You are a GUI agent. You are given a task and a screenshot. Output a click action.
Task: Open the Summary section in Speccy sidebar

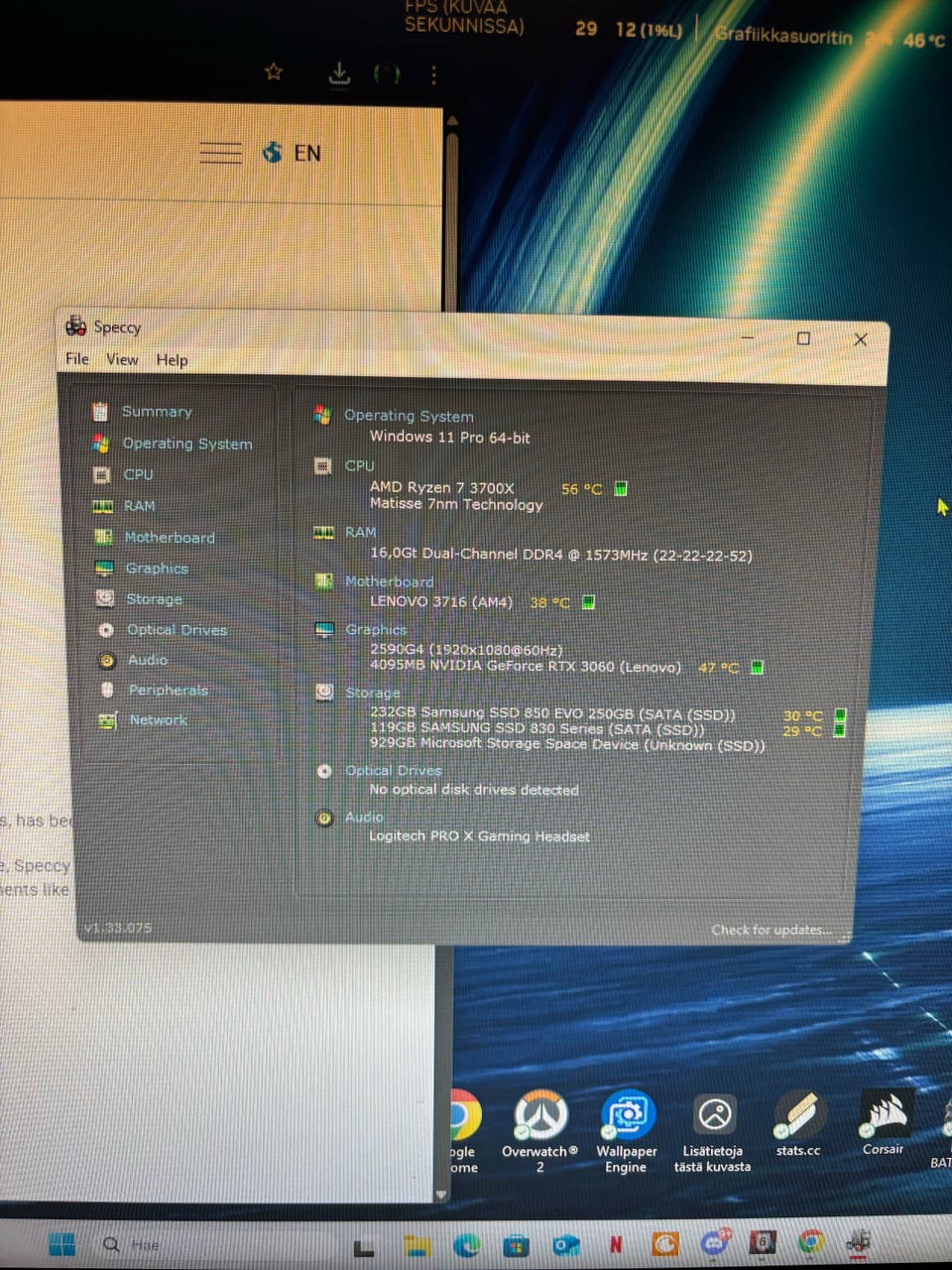(x=157, y=412)
